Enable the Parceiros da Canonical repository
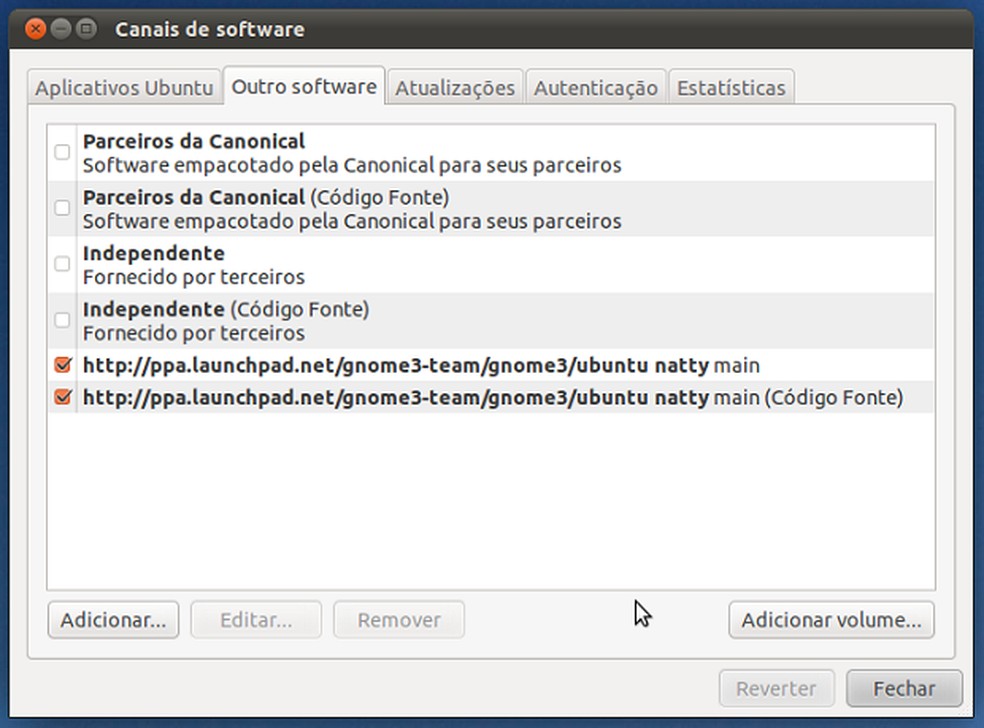 pos(62,152)
